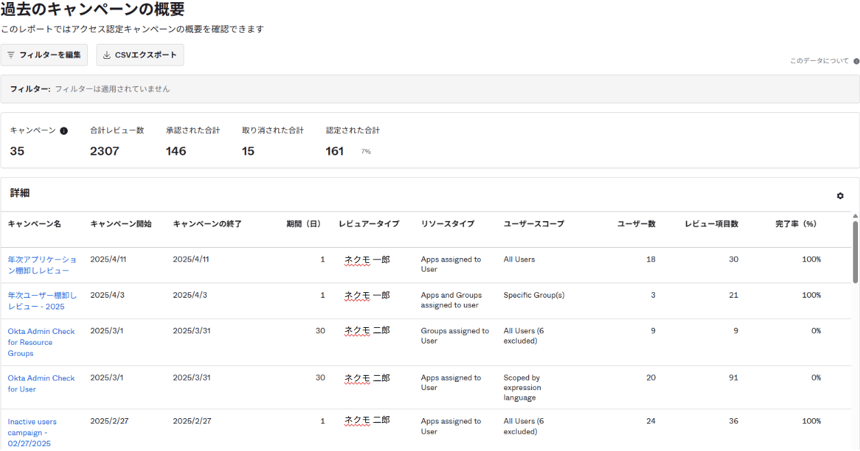Click the キャンペーン開始 column header
Screen dimensions: 860x451
(121, 224)
